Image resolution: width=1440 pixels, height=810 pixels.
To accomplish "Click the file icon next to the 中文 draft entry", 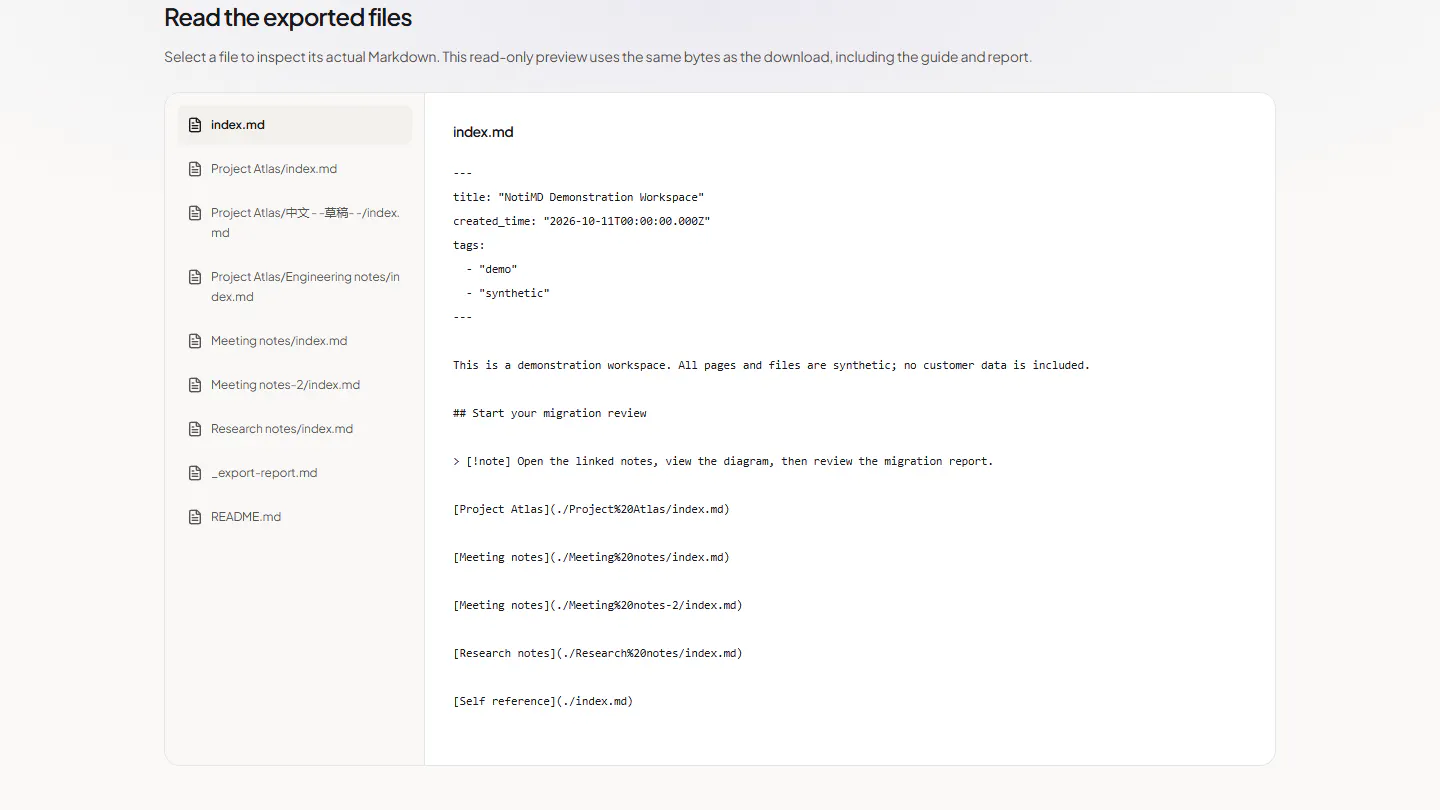I will pyautogui.click(x=195, y=213).
